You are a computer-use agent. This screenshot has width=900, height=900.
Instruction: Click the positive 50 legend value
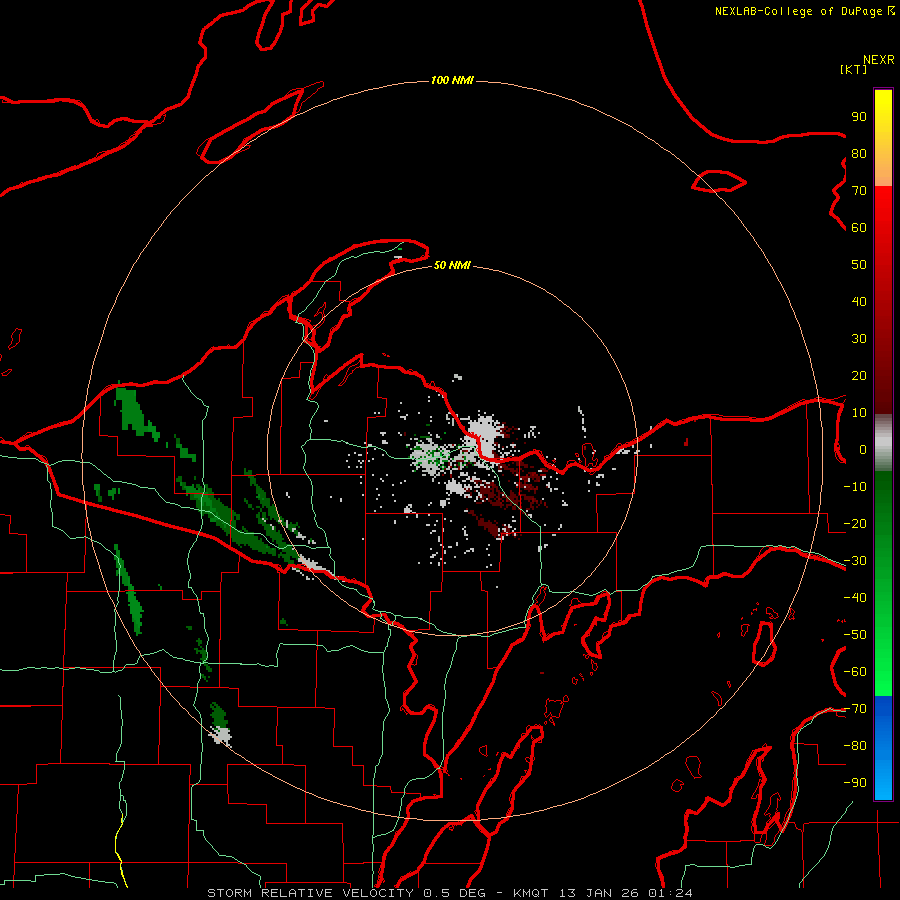[859, 265]
